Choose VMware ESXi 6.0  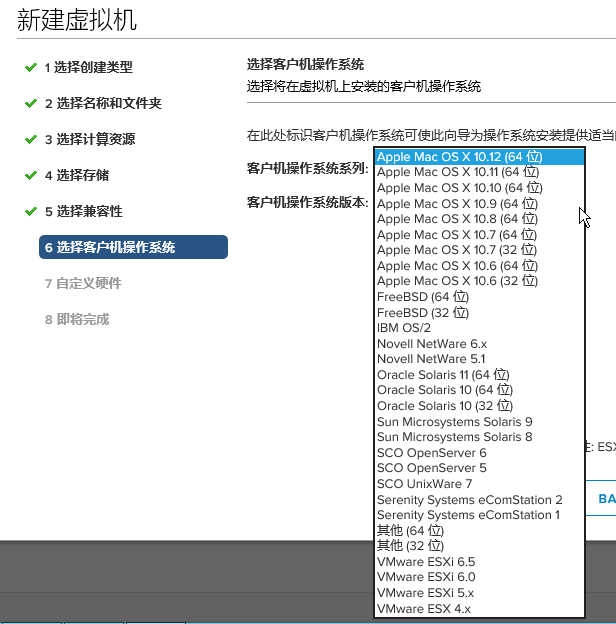point(480,577)
